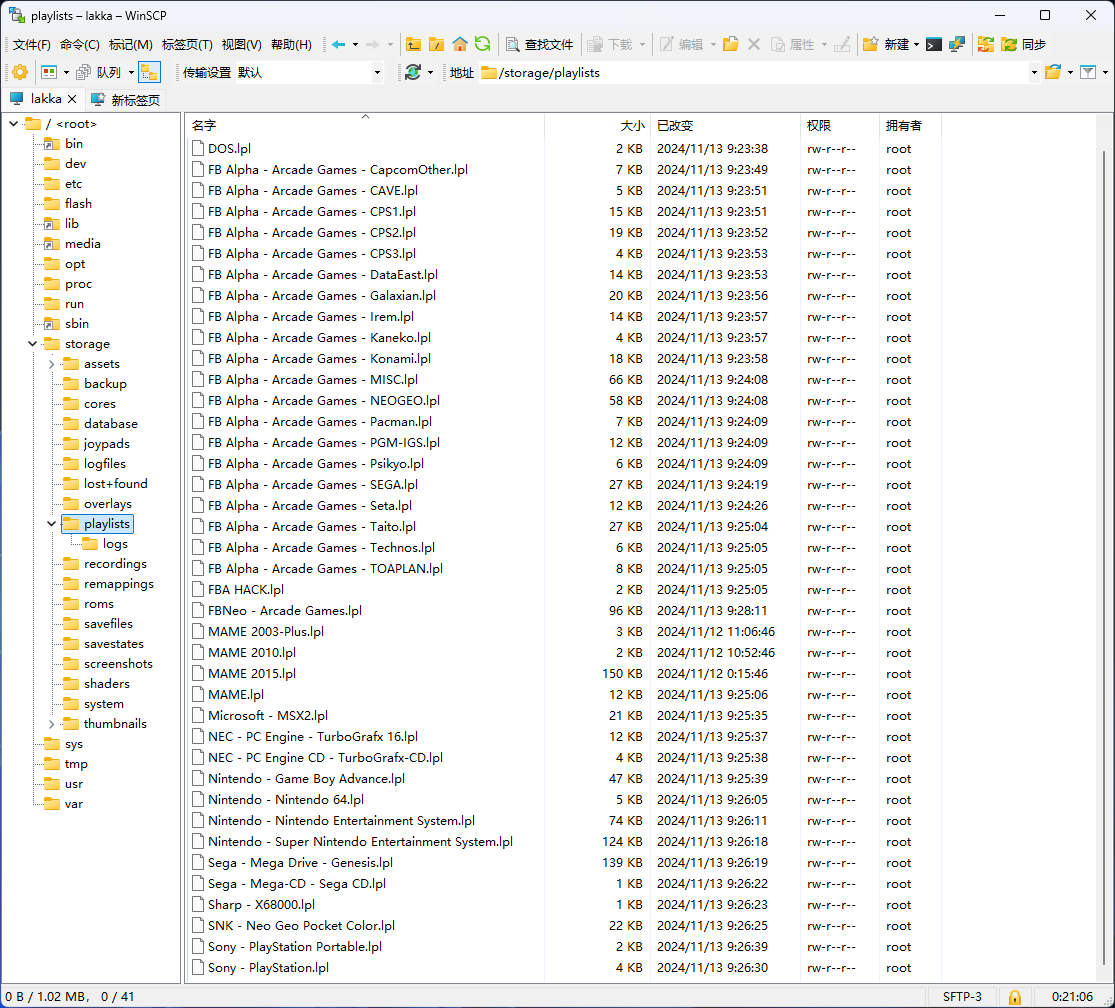Viewport: 1115px width, 1008px height.
Task: Click the 查找文件 button
Action: [540, 44]
